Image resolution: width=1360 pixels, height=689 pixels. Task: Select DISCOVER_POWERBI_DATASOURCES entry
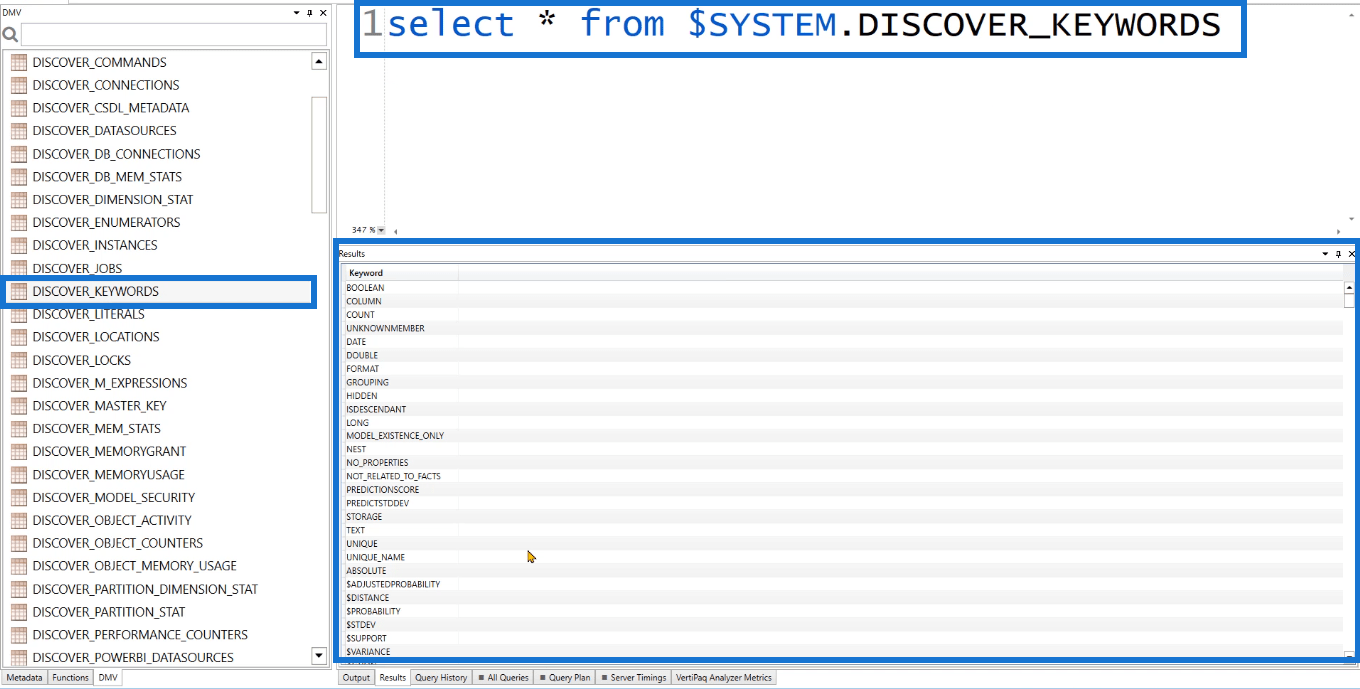(x=133, y=657)
